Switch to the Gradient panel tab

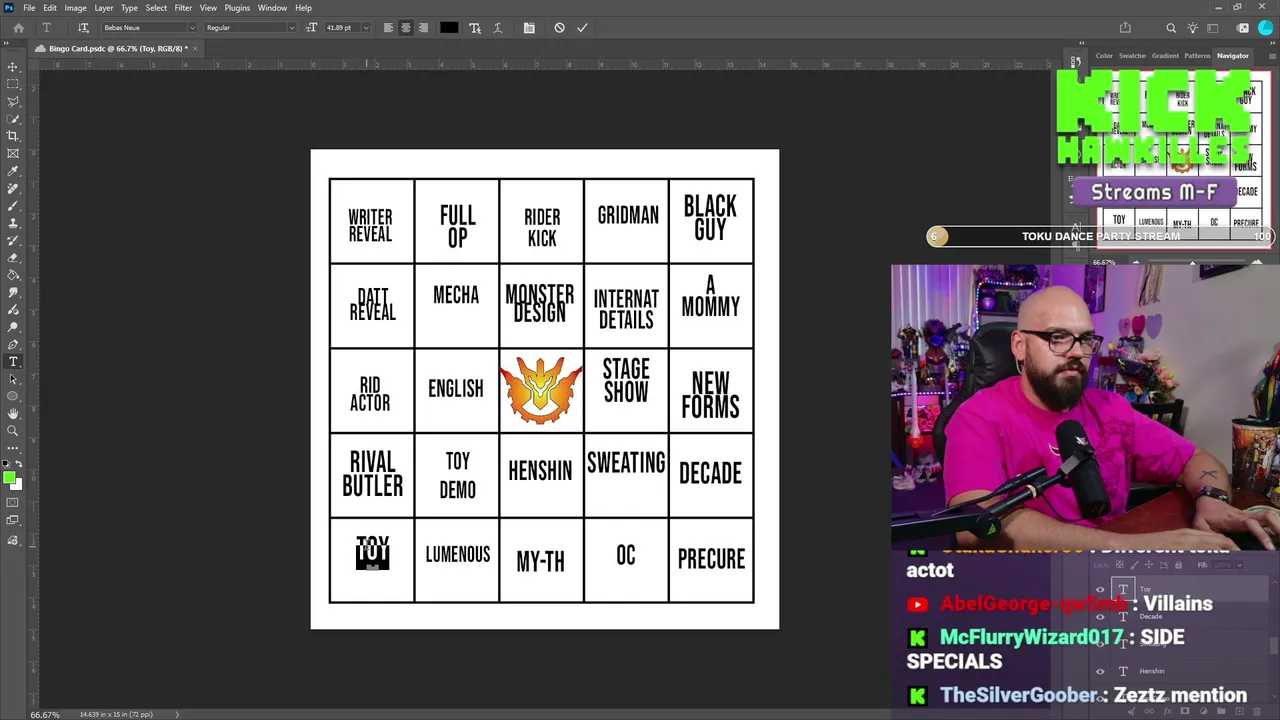1165,56
